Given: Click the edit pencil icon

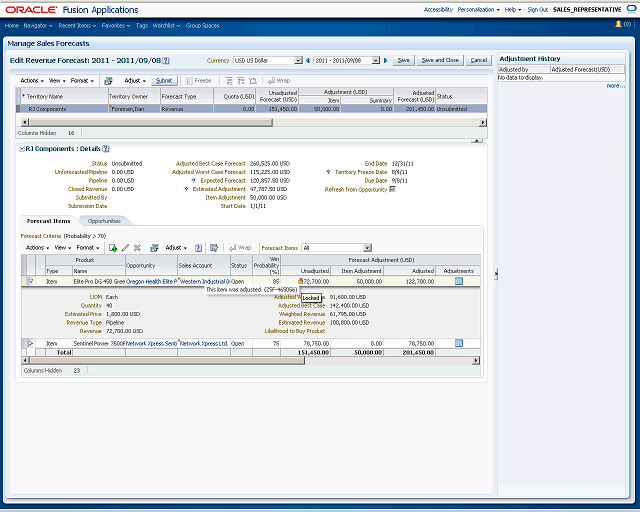Looking at the screenshot, I should click(125, 248).
